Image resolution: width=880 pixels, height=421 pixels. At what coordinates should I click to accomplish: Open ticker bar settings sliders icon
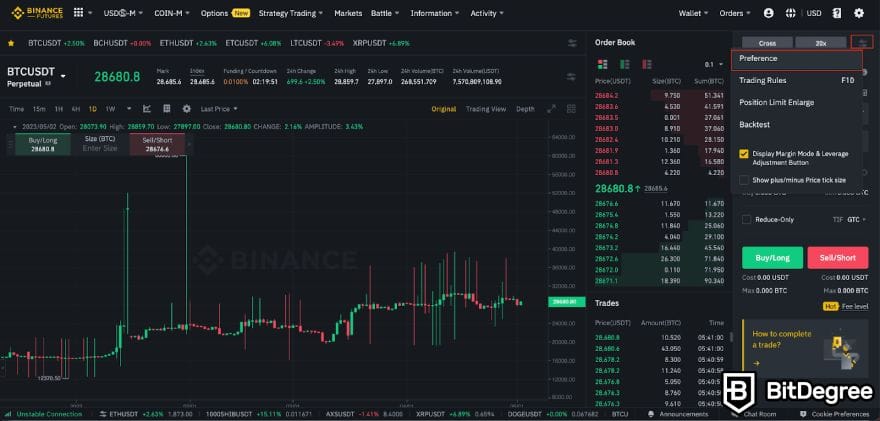point(572,43)
